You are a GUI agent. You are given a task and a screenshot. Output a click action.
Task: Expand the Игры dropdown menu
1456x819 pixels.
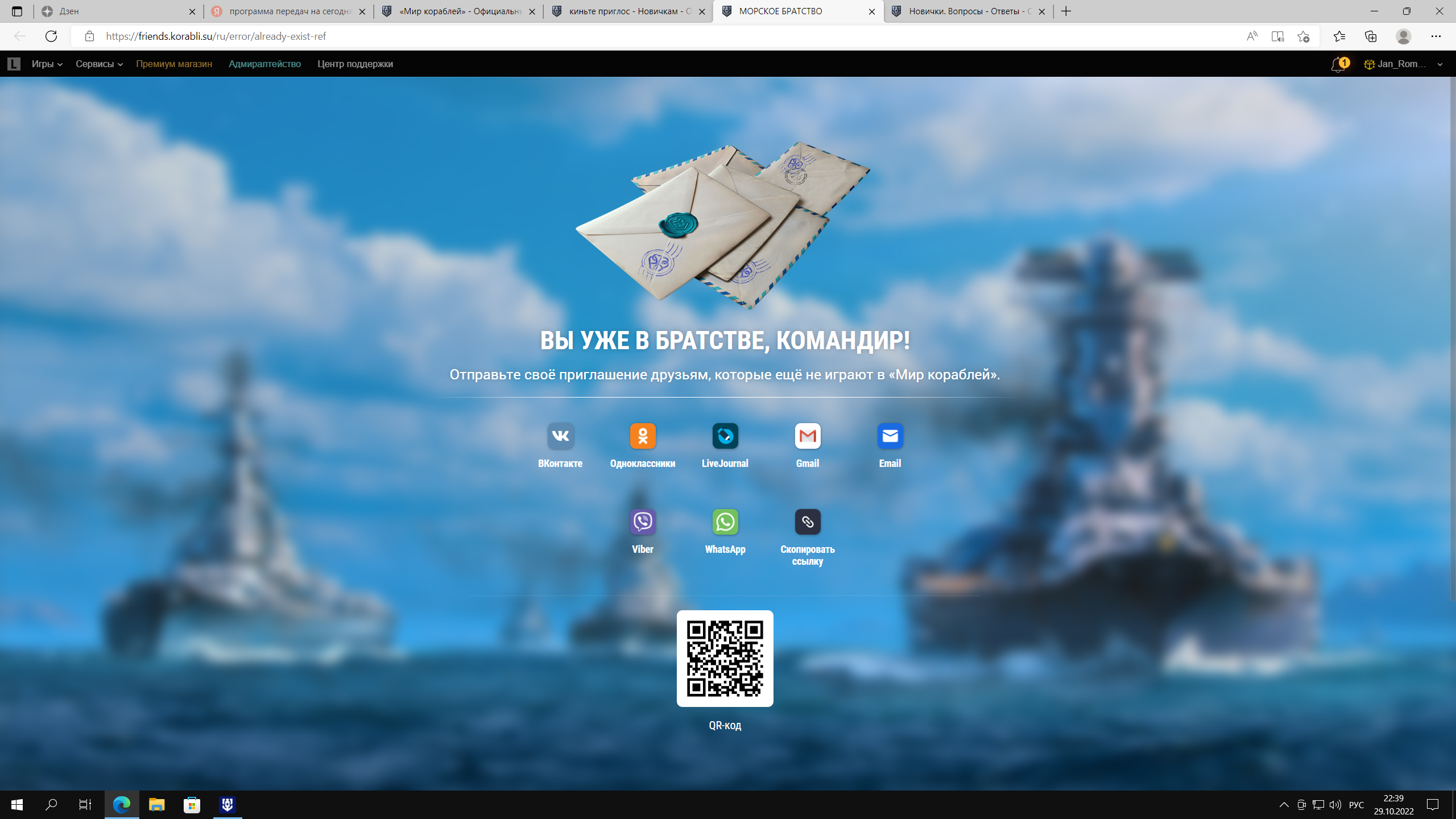(x=47, y=64)
